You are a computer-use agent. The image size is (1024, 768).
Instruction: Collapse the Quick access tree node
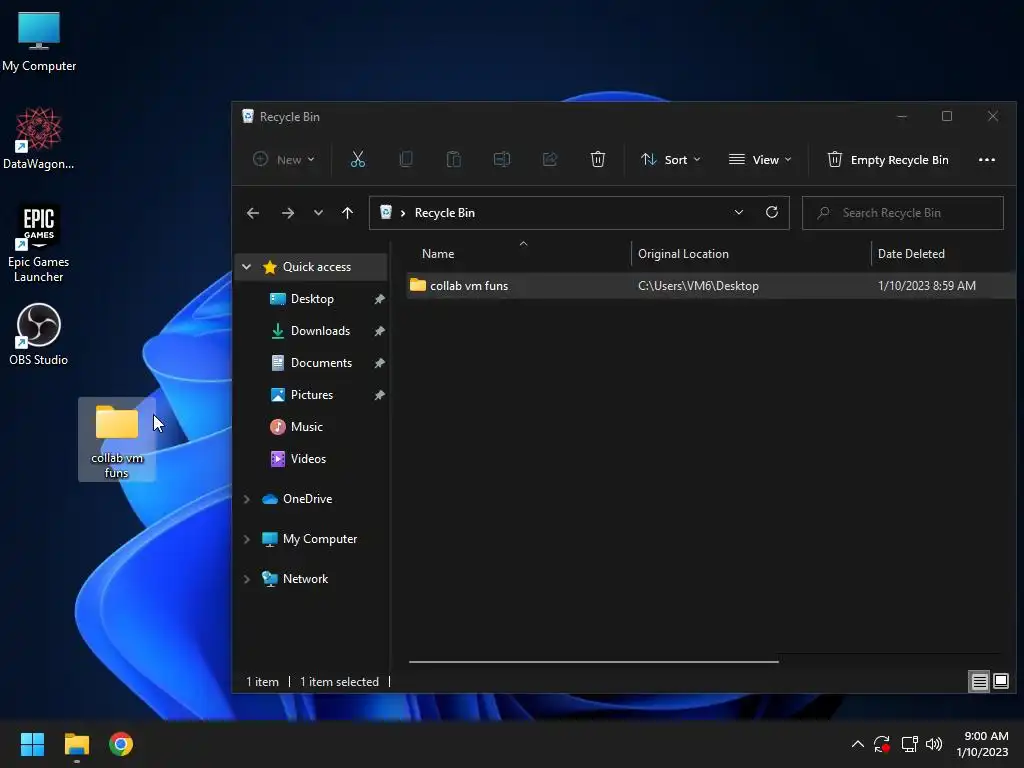(x=247, y=267)
